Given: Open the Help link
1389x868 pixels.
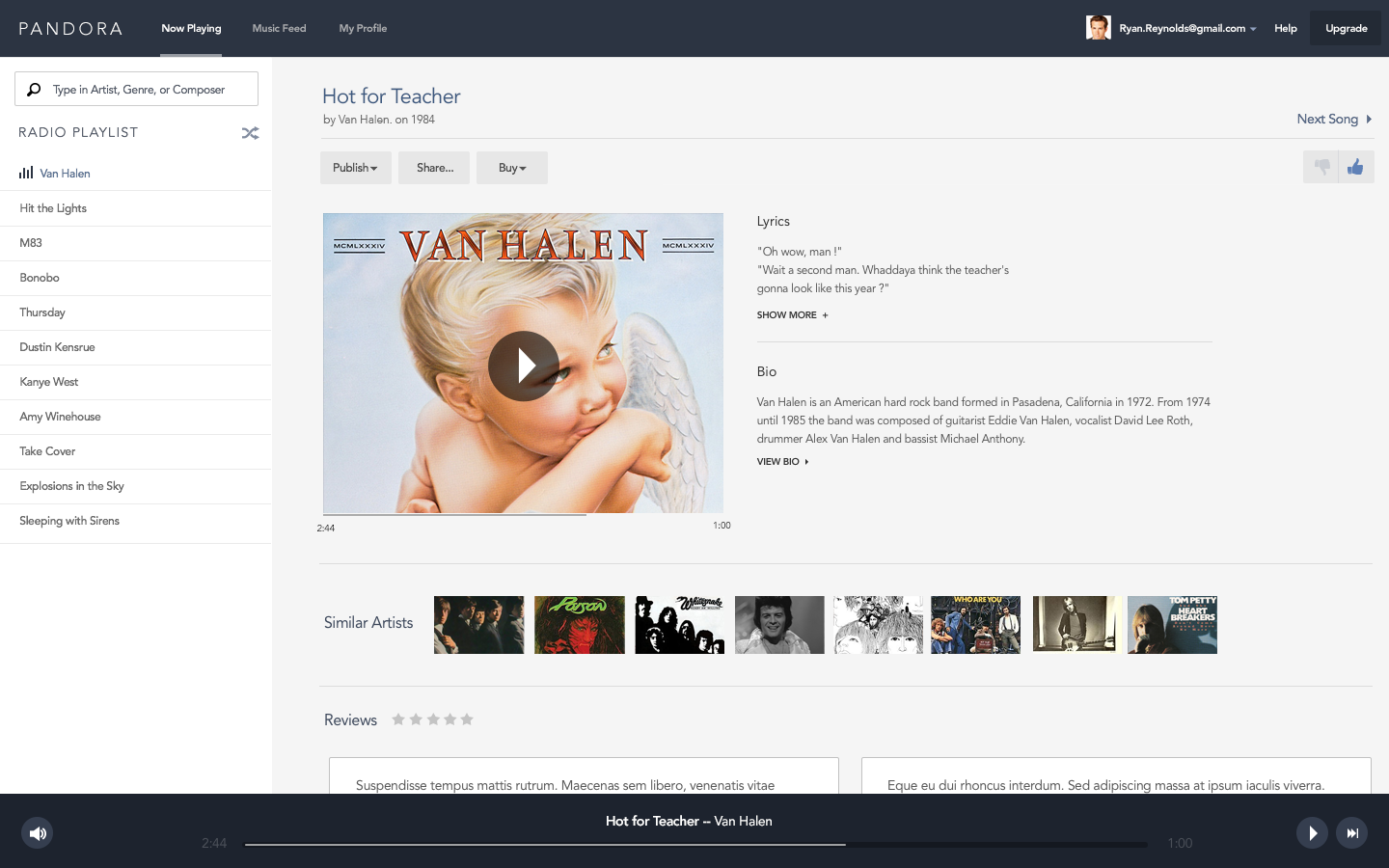Looking at the screenshot, I should pos(1285,28).
